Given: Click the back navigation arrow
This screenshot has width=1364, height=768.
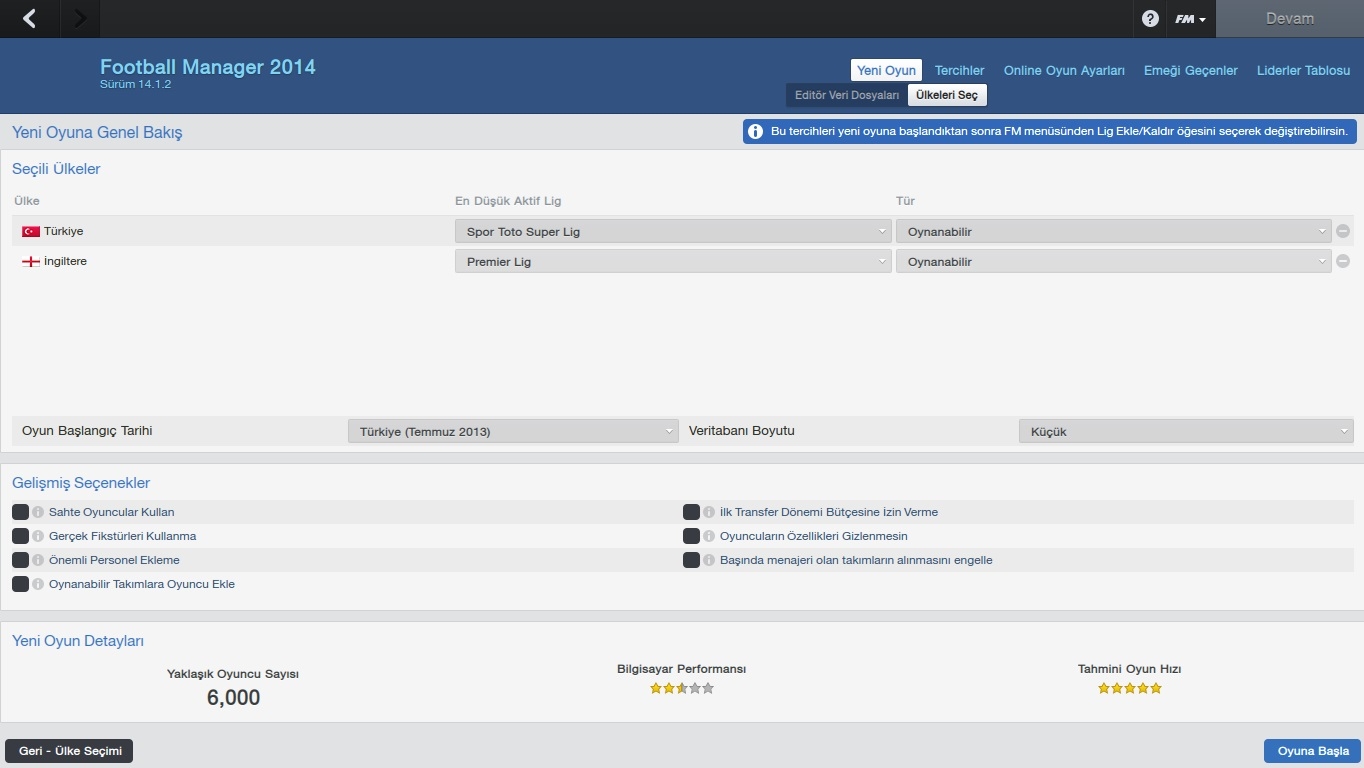Looking at the screenshot, I should pos(29,19).
